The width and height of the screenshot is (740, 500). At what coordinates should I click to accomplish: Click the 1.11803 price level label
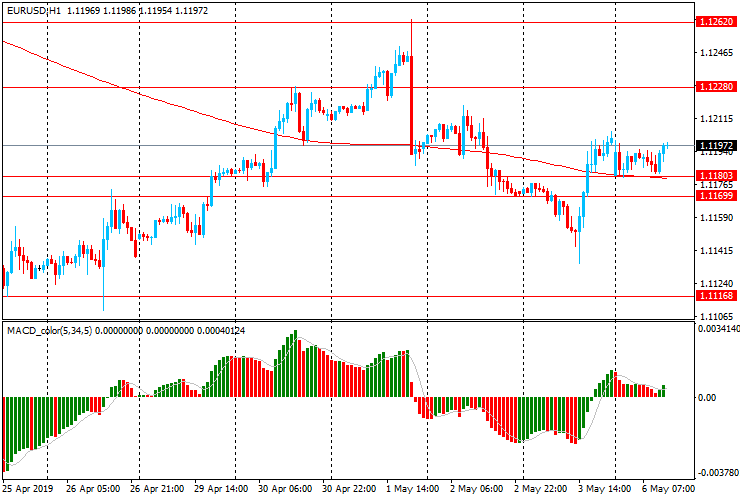[x=716, y=176]
